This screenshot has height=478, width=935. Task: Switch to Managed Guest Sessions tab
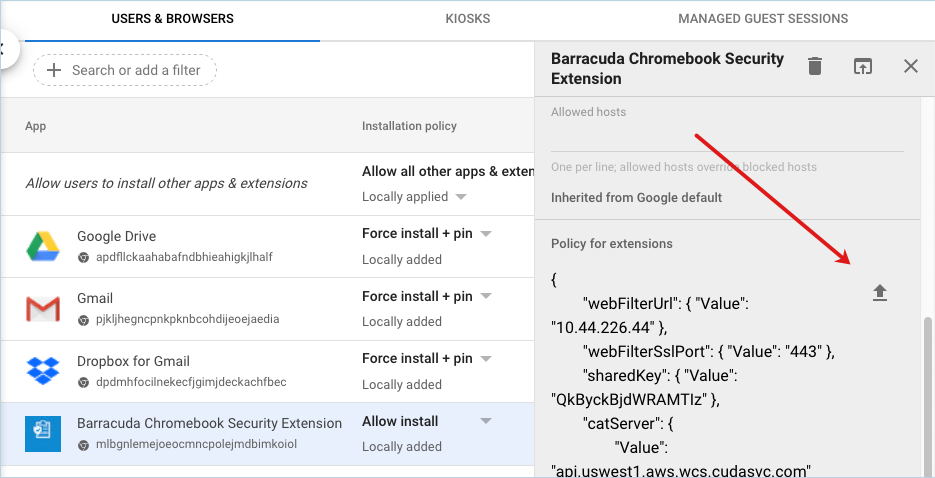click(x=763, y=18)
